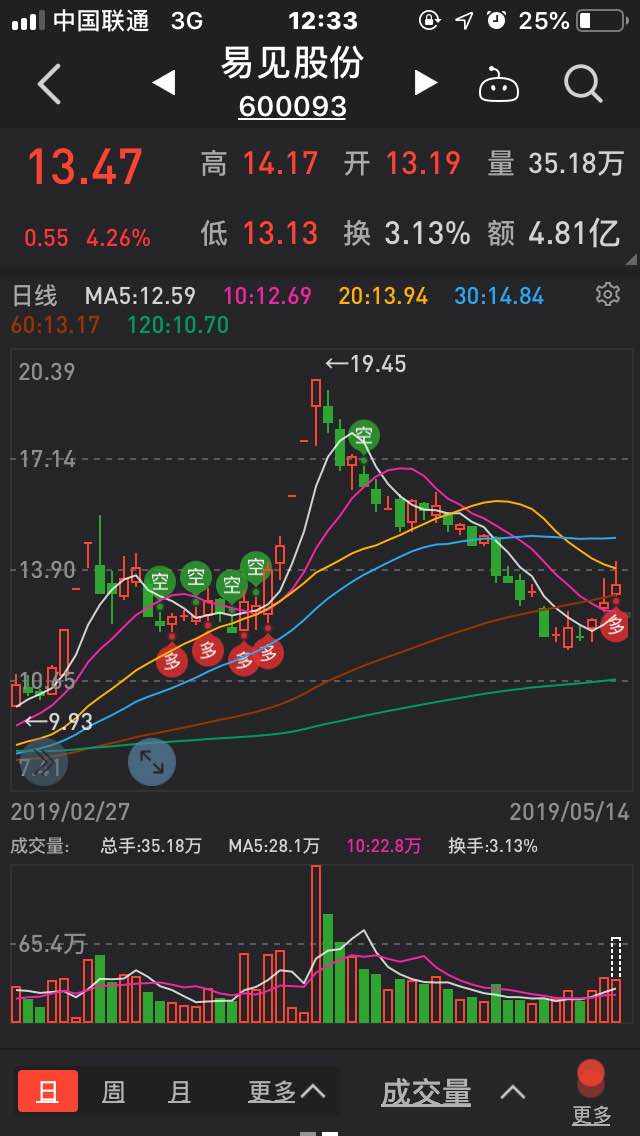Screen dimensions: 640x1136
Task: Tap the MA 10:12.69 indicator label
Action: pyautogui.click(x=267, y=295)
